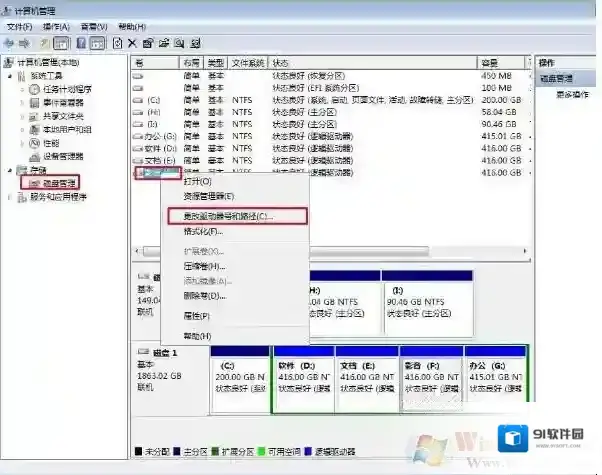This screenshot has width=602, height=475.
Task: Click the Forward arrow toolbar icon
Action: (x=27, y=43)
